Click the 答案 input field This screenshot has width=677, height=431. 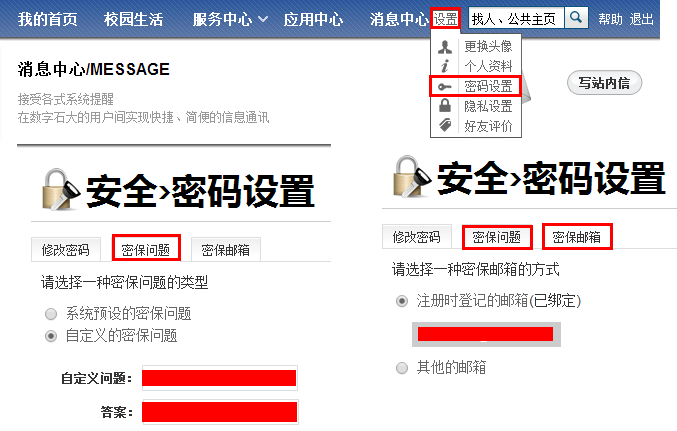point(220,412)
